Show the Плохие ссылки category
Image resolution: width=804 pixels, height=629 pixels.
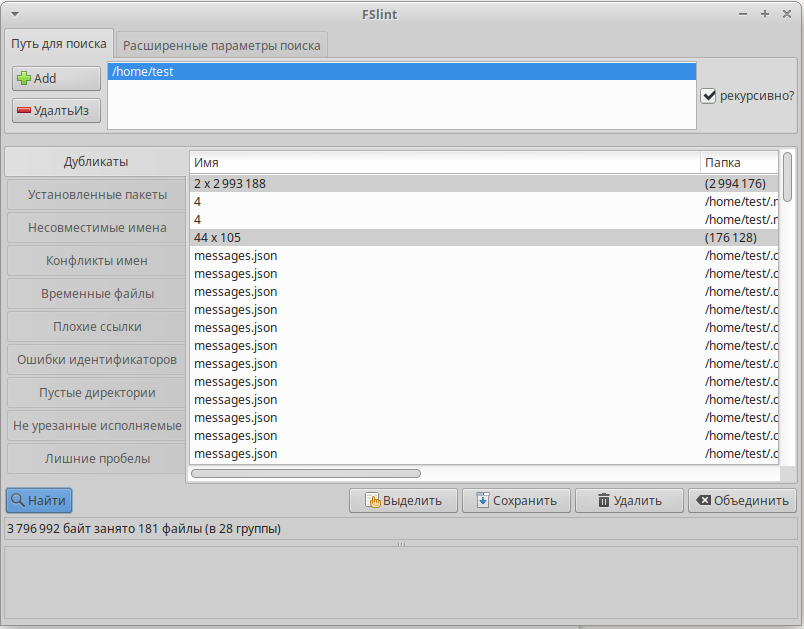[97, 326]
